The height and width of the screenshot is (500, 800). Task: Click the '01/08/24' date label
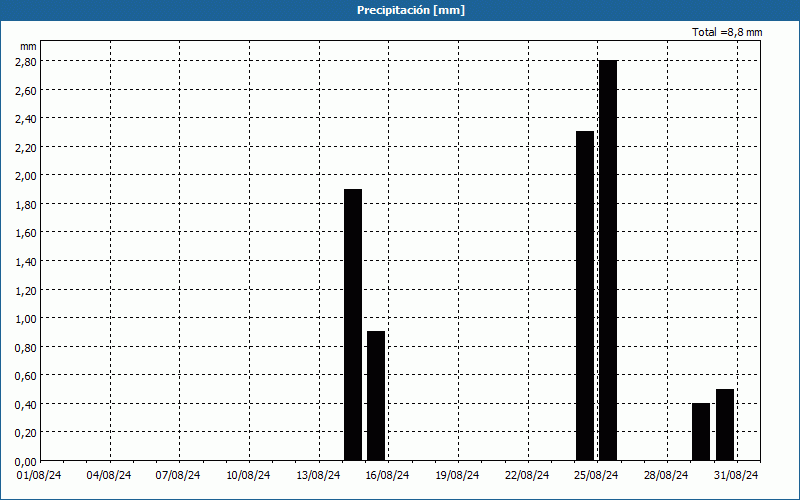tap(39, 475)
